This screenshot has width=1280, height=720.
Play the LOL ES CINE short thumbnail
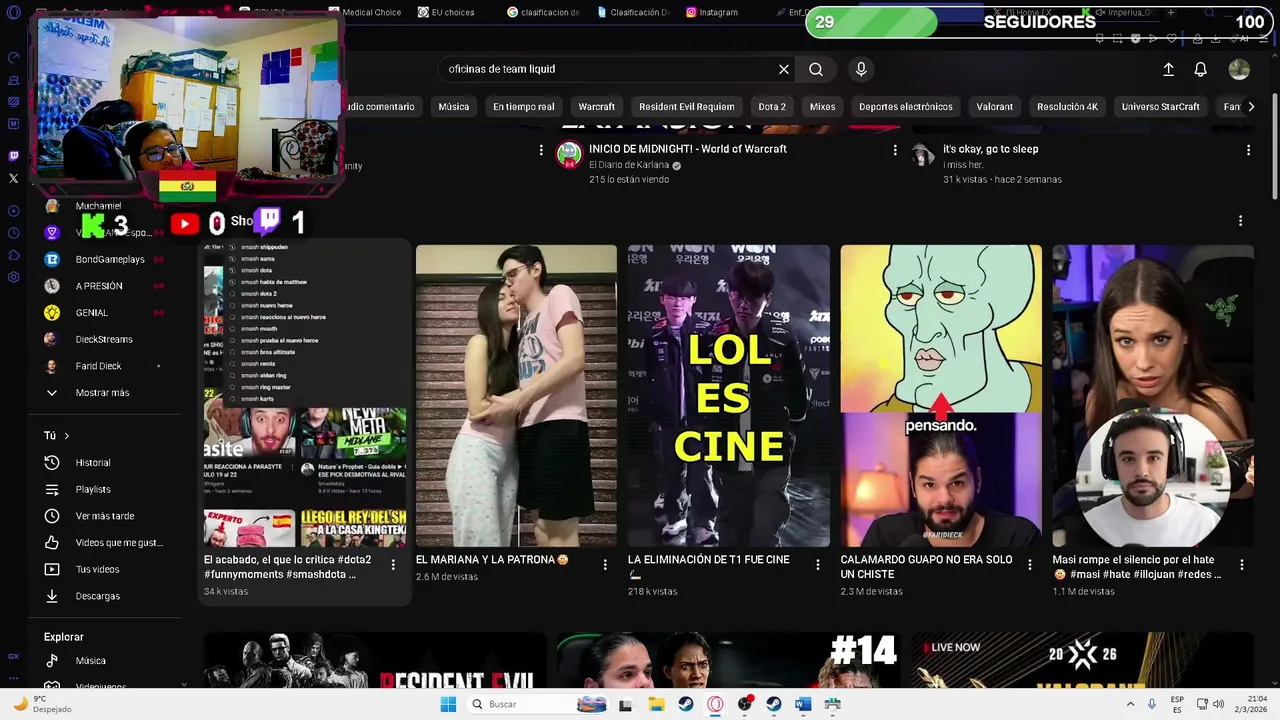[x=729, y=396]
